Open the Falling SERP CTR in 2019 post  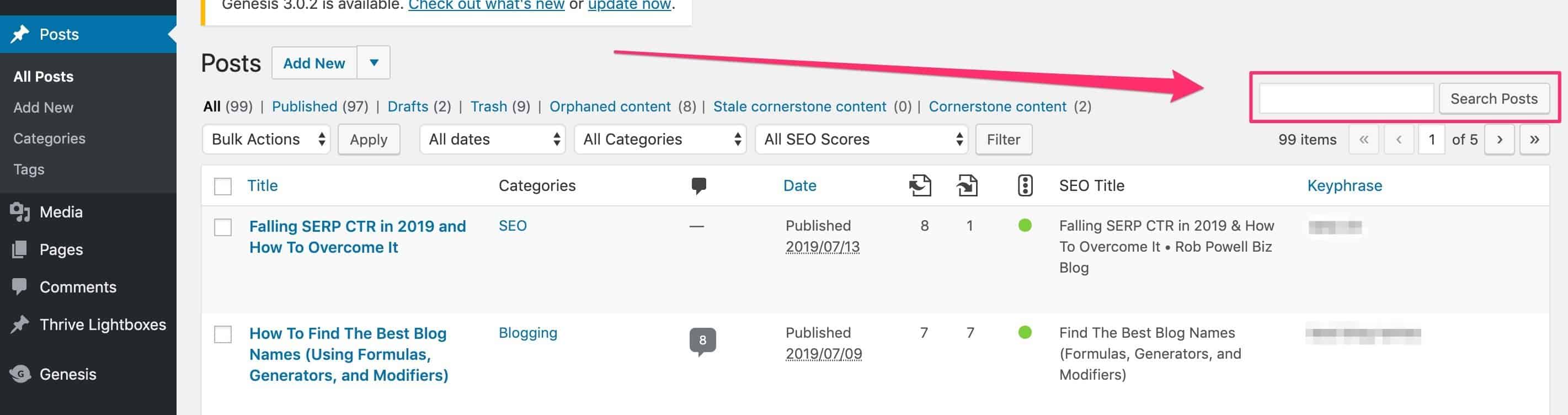coord(358,237)
